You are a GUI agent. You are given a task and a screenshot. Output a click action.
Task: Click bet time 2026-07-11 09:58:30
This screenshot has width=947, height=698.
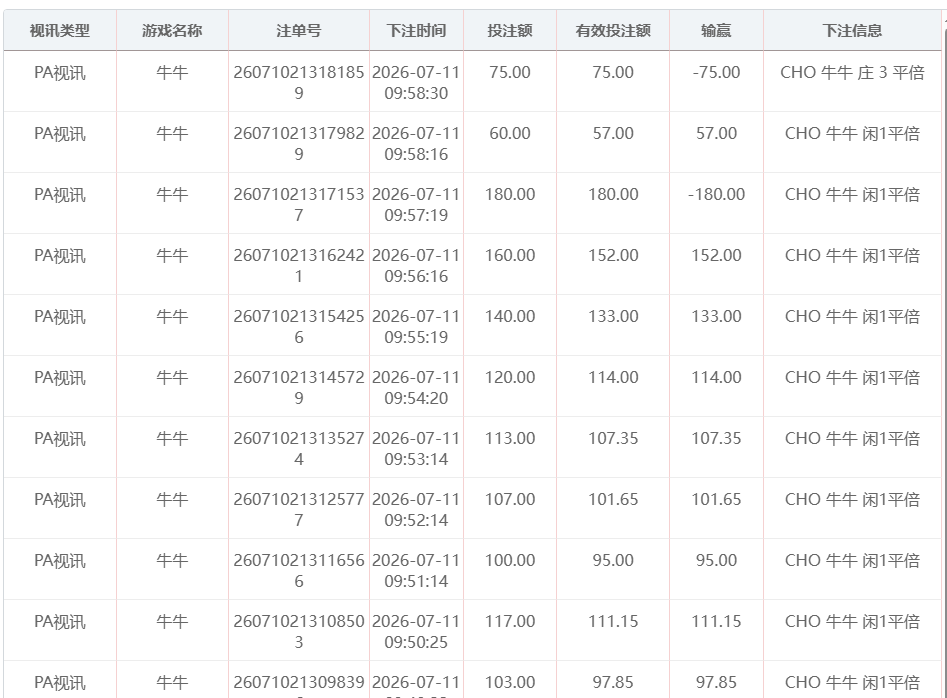coord(416,83)
